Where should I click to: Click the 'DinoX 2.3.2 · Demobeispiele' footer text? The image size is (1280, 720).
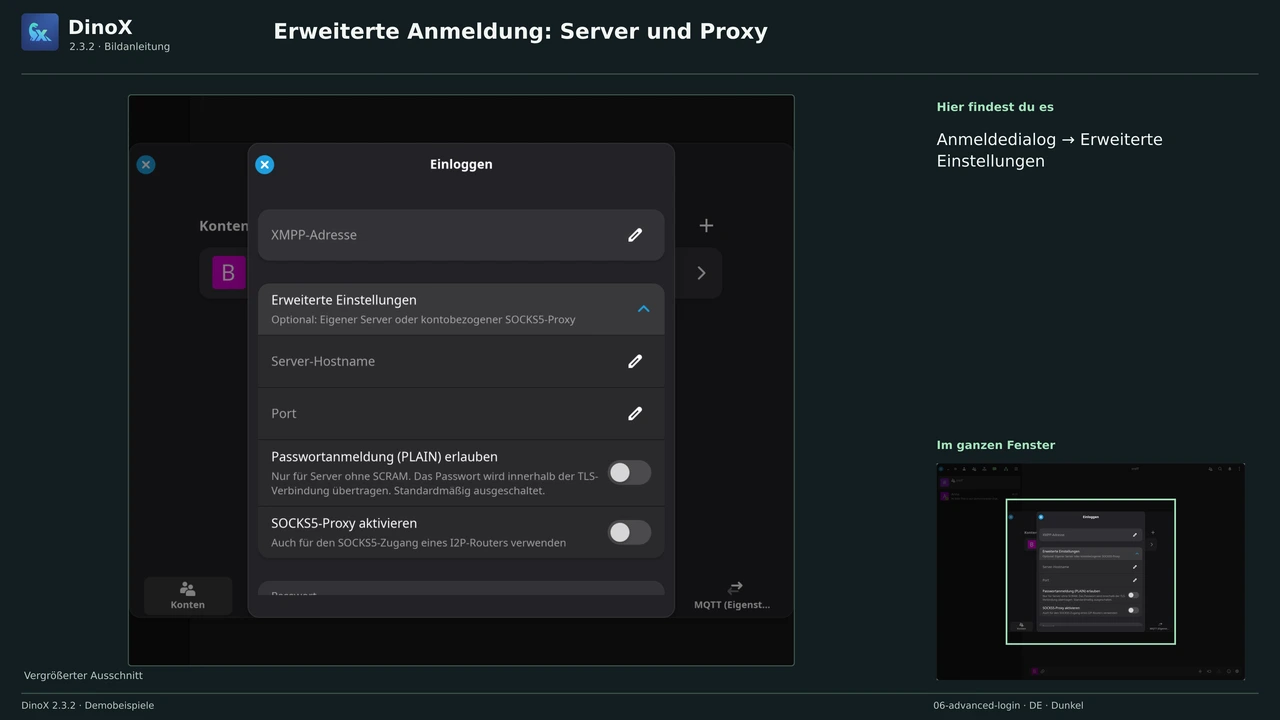pos(88,705)
